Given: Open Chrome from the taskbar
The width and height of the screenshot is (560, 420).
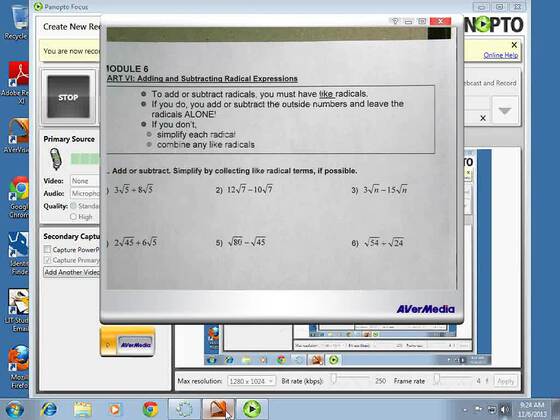Looking at the screenshot, I should coord(150,409).
